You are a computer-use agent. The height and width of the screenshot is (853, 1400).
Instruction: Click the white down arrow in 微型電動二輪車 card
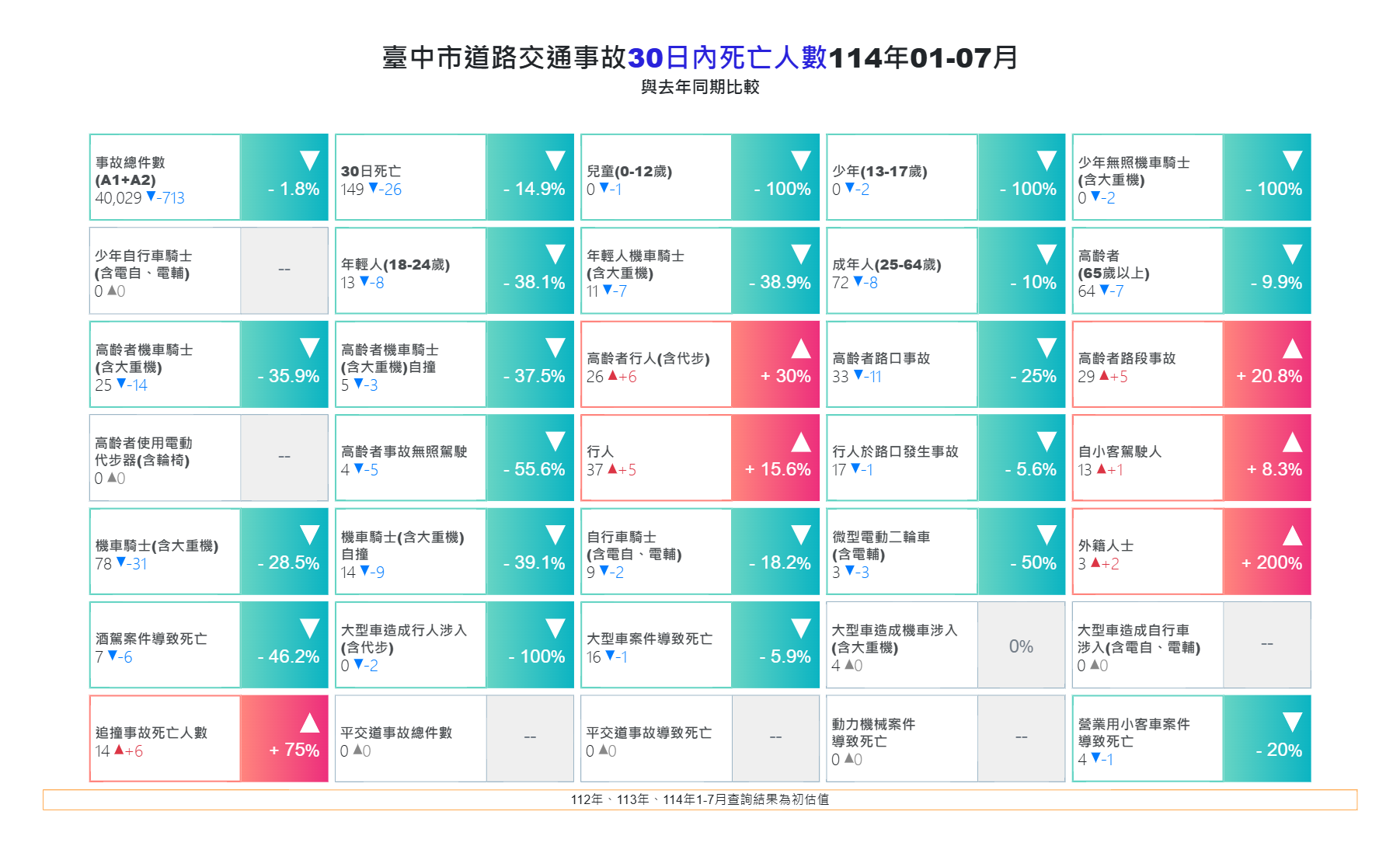1047,535
